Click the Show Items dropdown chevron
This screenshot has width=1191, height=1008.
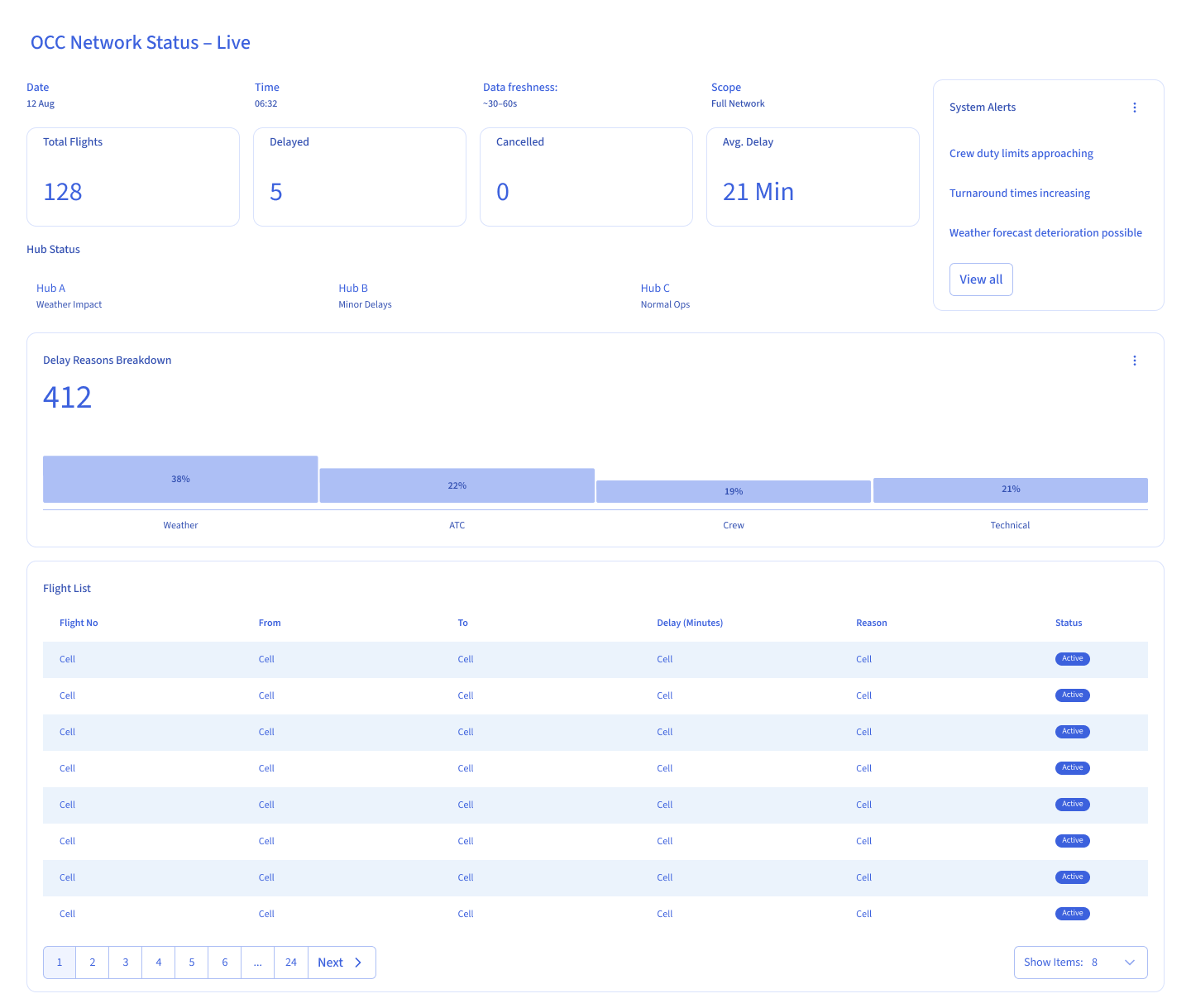tap(1128, 962)
